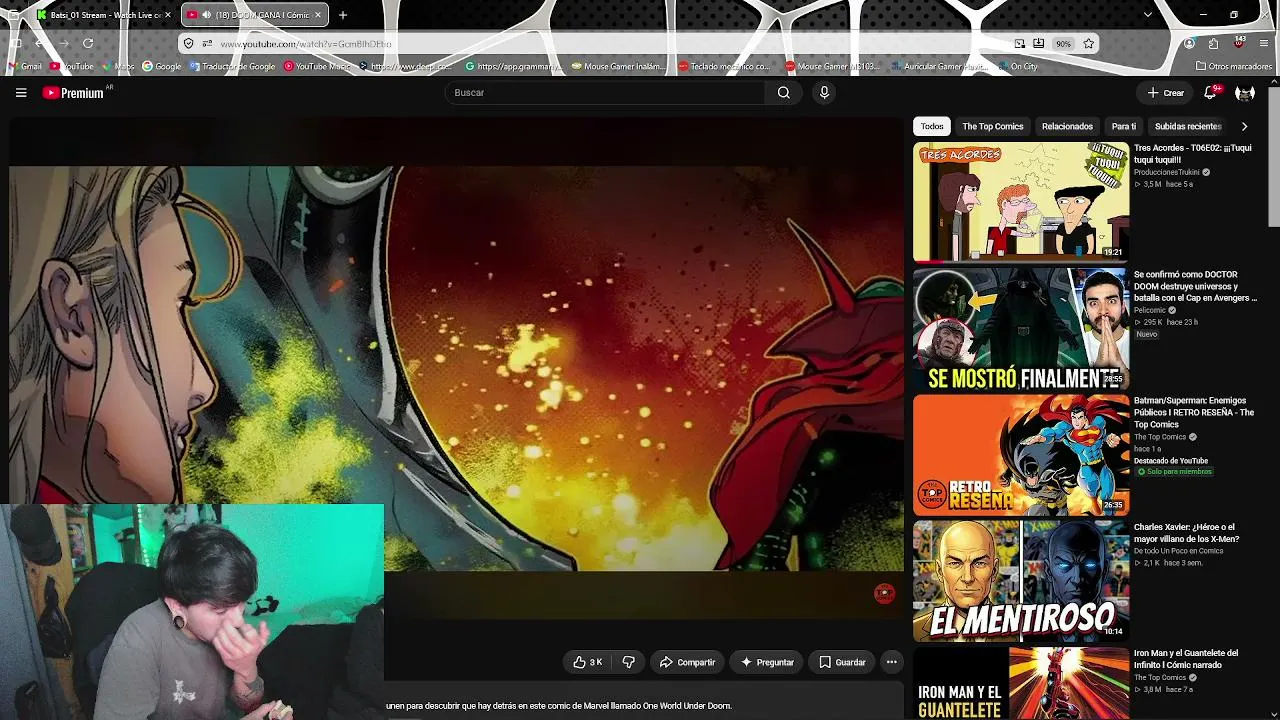Select the Para ti filter chip
The image size is (1280, 720).
pos(1124,127)
